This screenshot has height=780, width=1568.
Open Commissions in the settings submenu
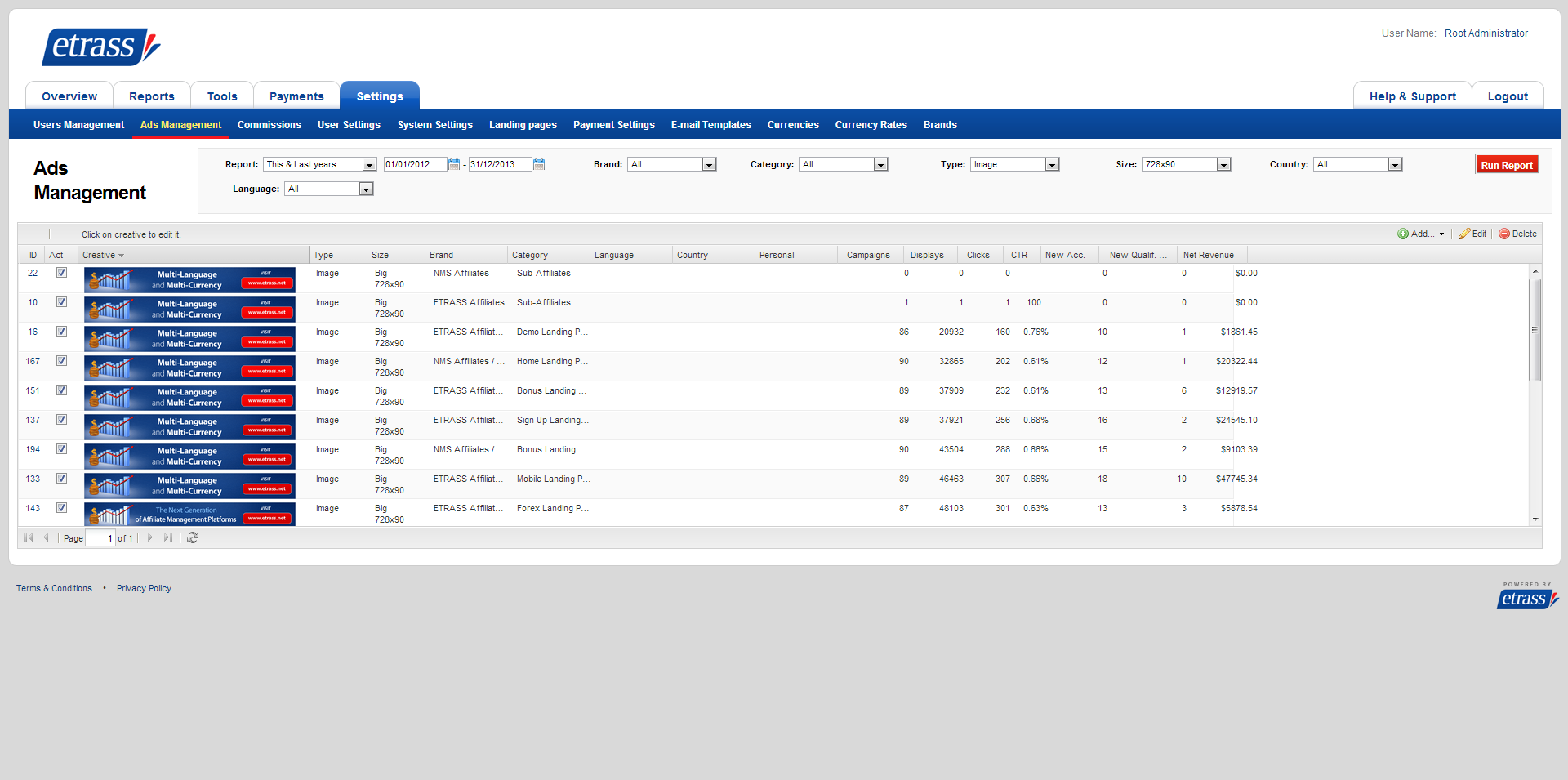(x=269, y=125)
